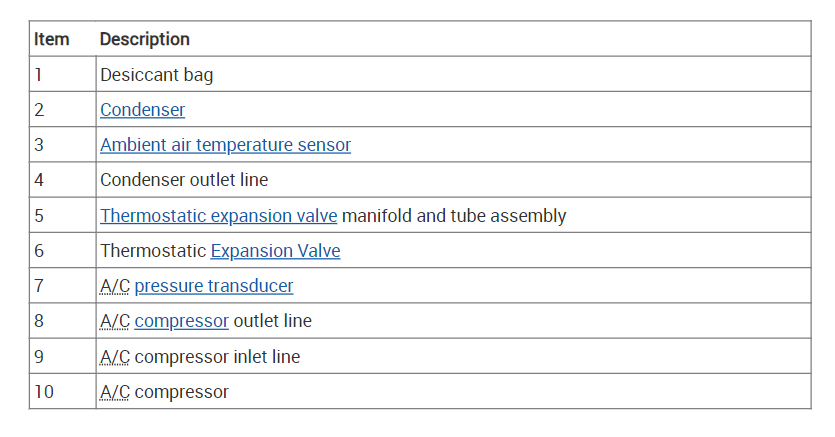Open the Expansion Valve link in row 6
The width and height of the screenshot is (835, 437).
pyautogui.click(x=275, y=251)
